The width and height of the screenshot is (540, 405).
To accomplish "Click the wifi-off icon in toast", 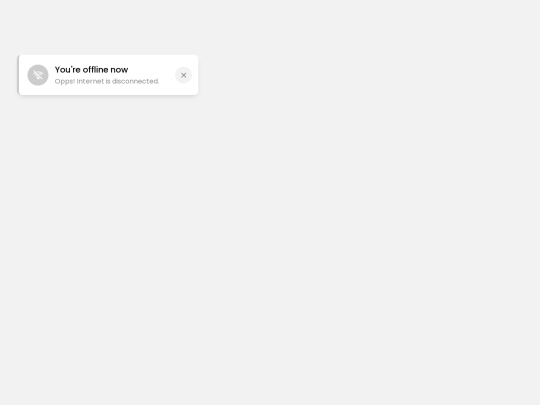I will point(38,75).
